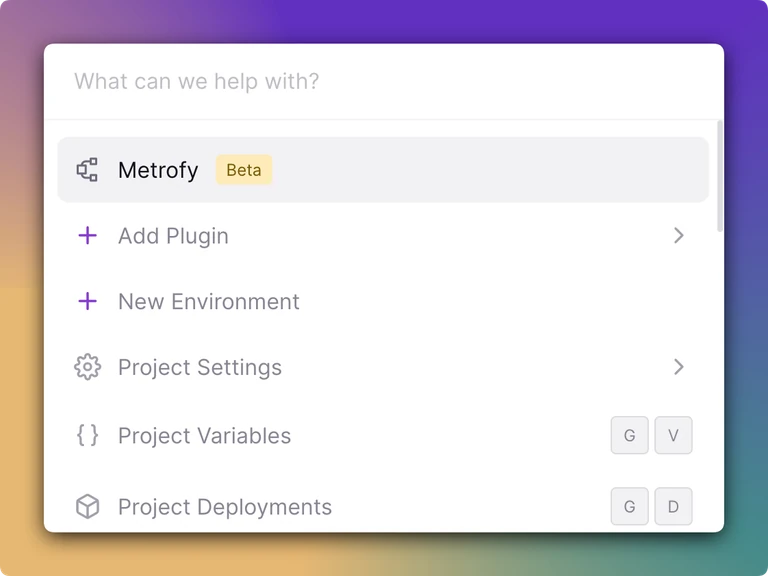Open the Project Variables entry
This screenshot has height=576, width=768.
click(x=383, y=435)
